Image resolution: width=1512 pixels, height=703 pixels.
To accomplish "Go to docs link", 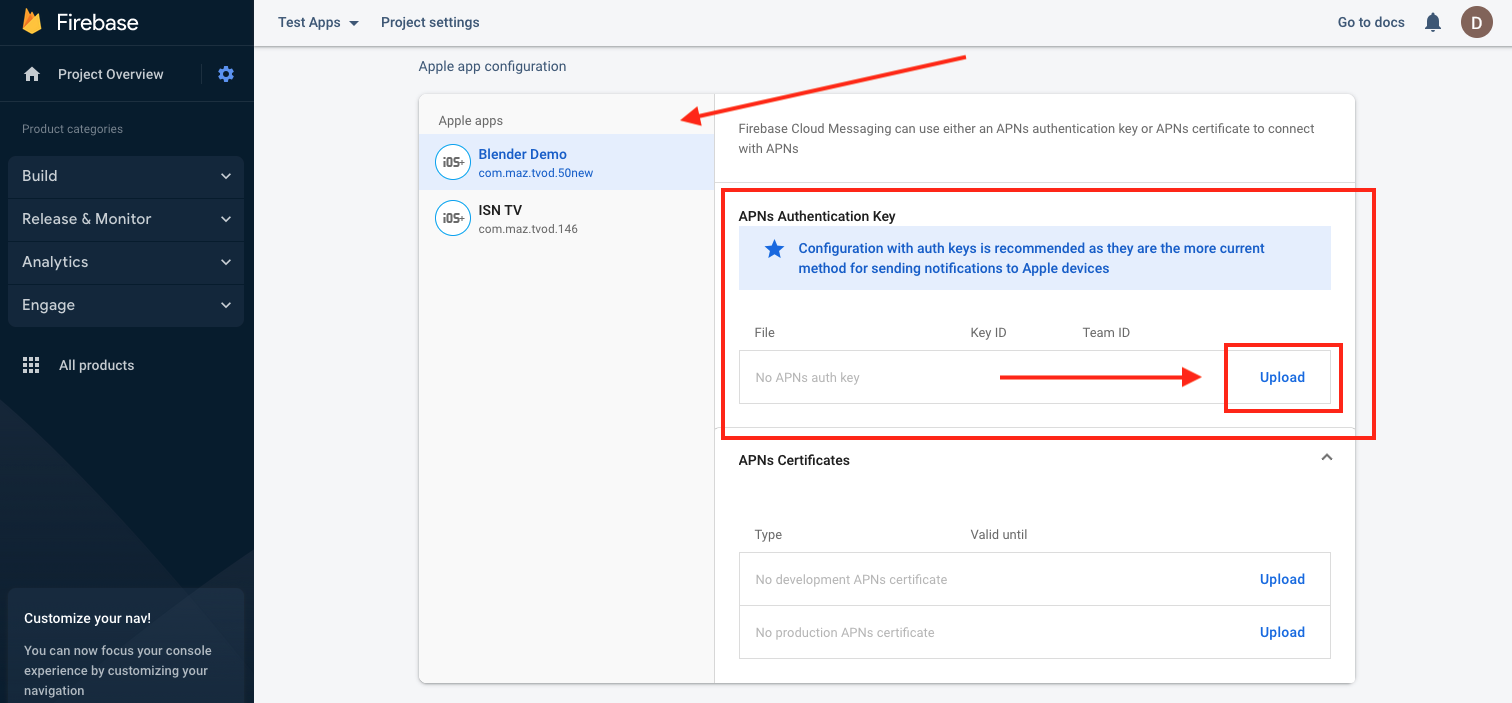I will click(x=1371, y=22).
